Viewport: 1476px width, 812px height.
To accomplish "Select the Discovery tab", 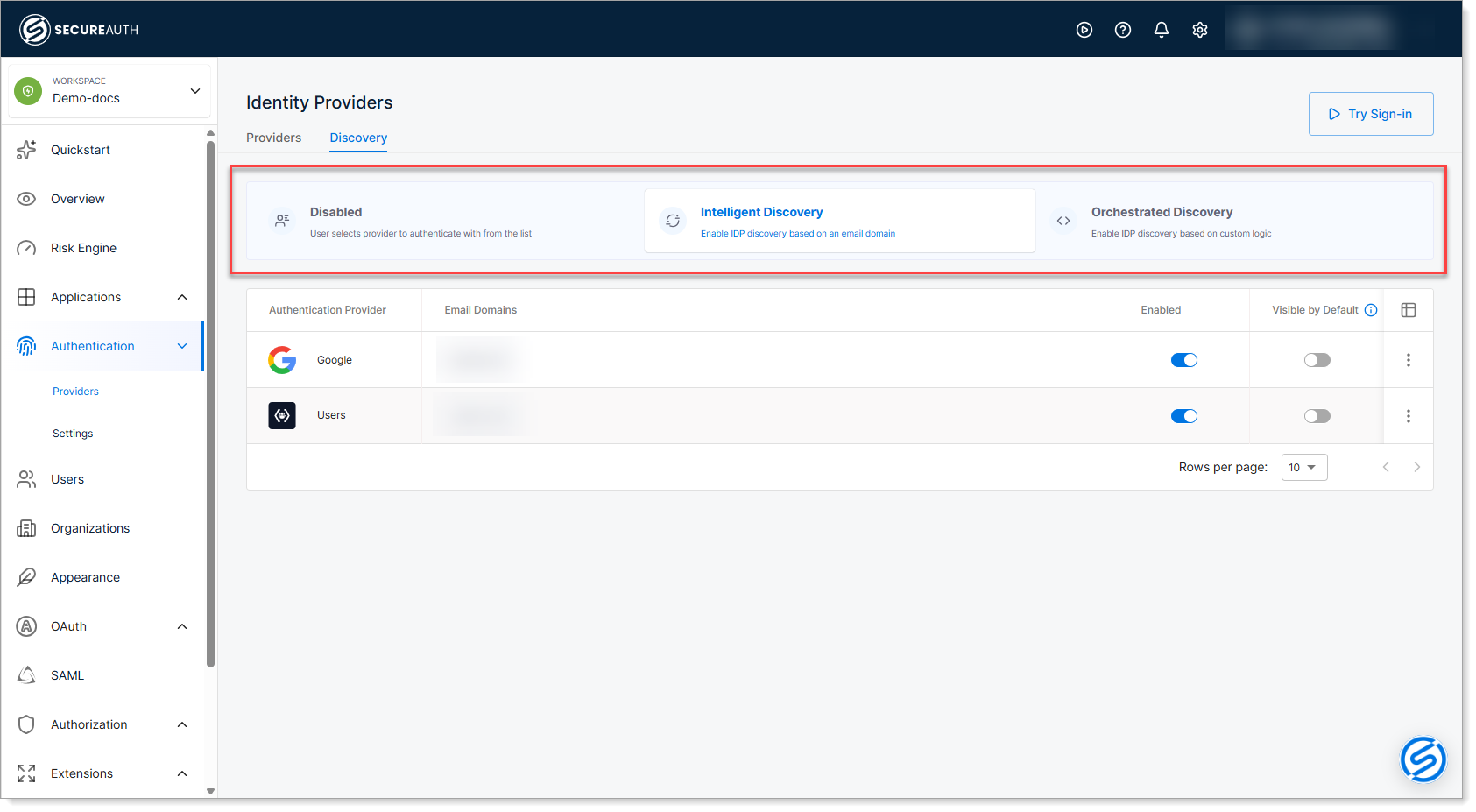I will pos(358,138).
